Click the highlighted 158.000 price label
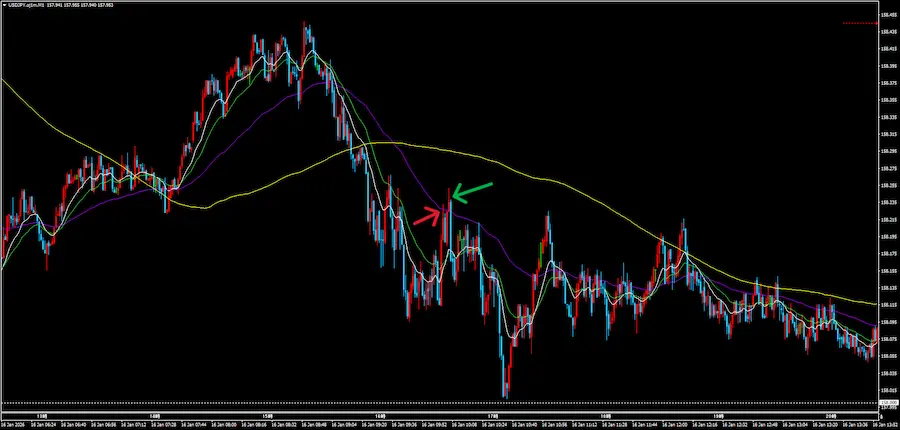This screenshot has width=900, height=430. (x=886, y=403)
